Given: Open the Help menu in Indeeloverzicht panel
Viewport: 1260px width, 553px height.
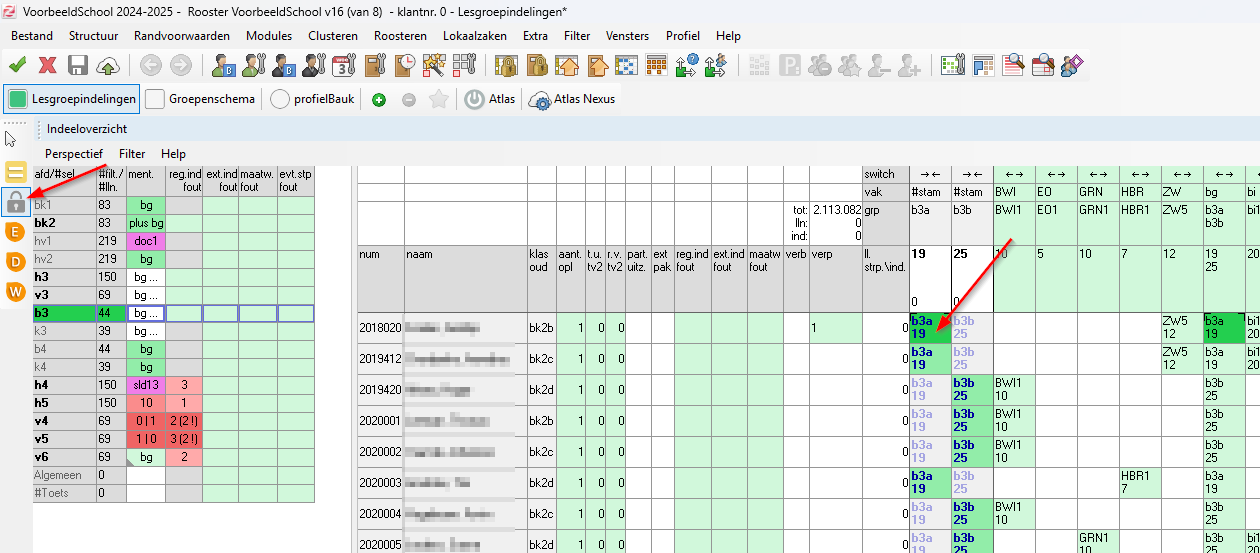Looking at the screenshot, I should point(173,154).
